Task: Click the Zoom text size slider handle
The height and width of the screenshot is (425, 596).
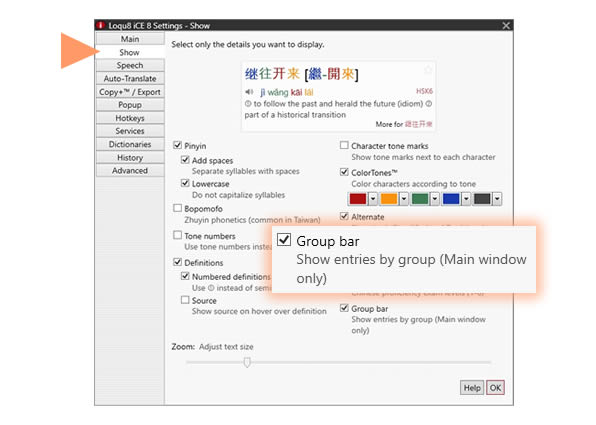Action: (247, 362)
